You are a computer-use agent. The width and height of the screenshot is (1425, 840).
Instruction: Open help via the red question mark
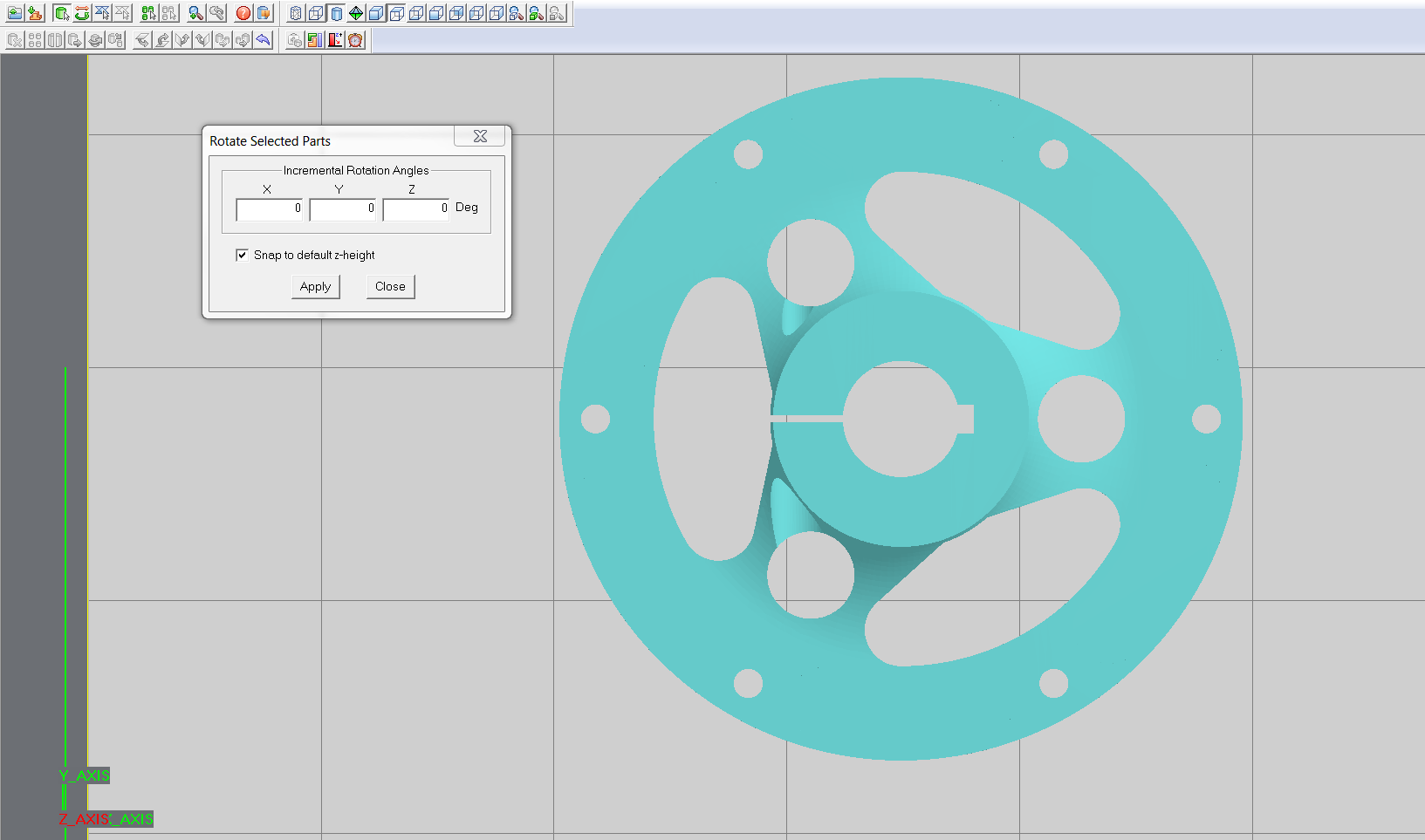243,13
